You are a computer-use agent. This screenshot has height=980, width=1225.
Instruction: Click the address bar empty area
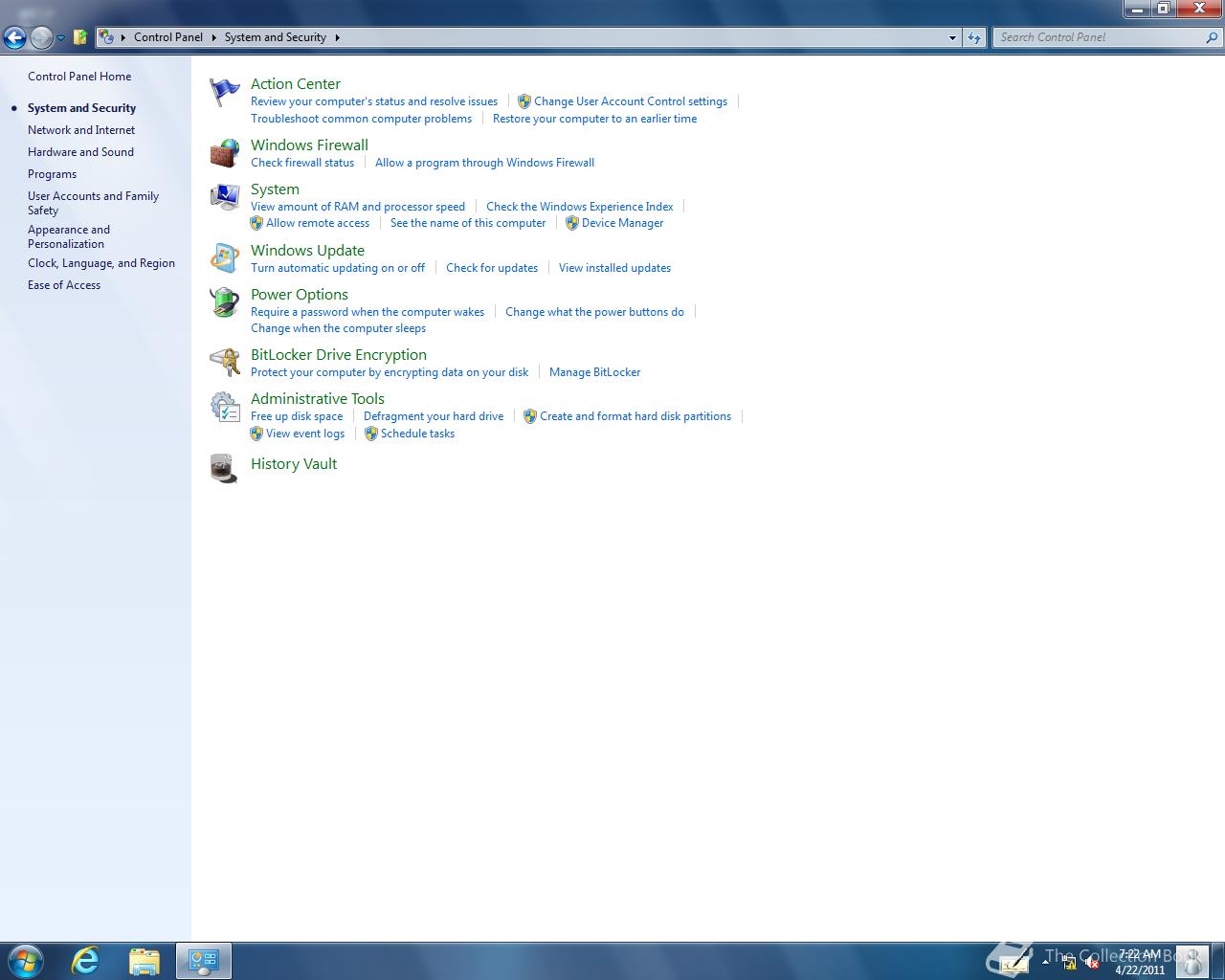click(641, 37)
